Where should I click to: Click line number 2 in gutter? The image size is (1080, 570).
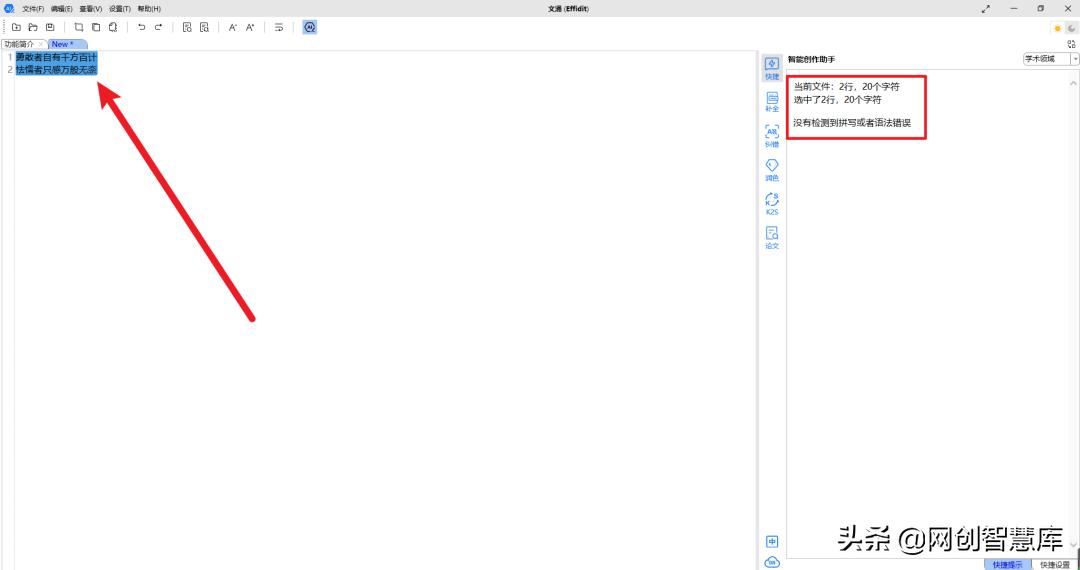10,70
